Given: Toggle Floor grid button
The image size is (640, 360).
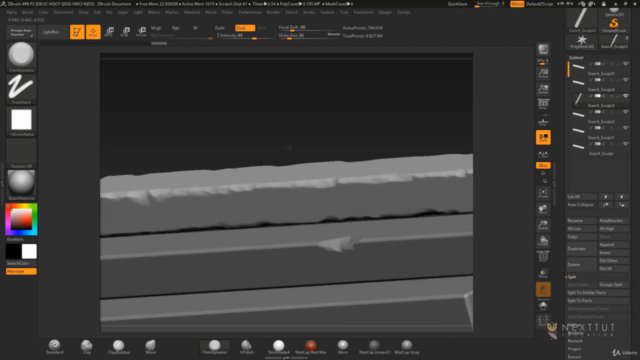Looking at the screenshot, I should click(x=543, y=121).
